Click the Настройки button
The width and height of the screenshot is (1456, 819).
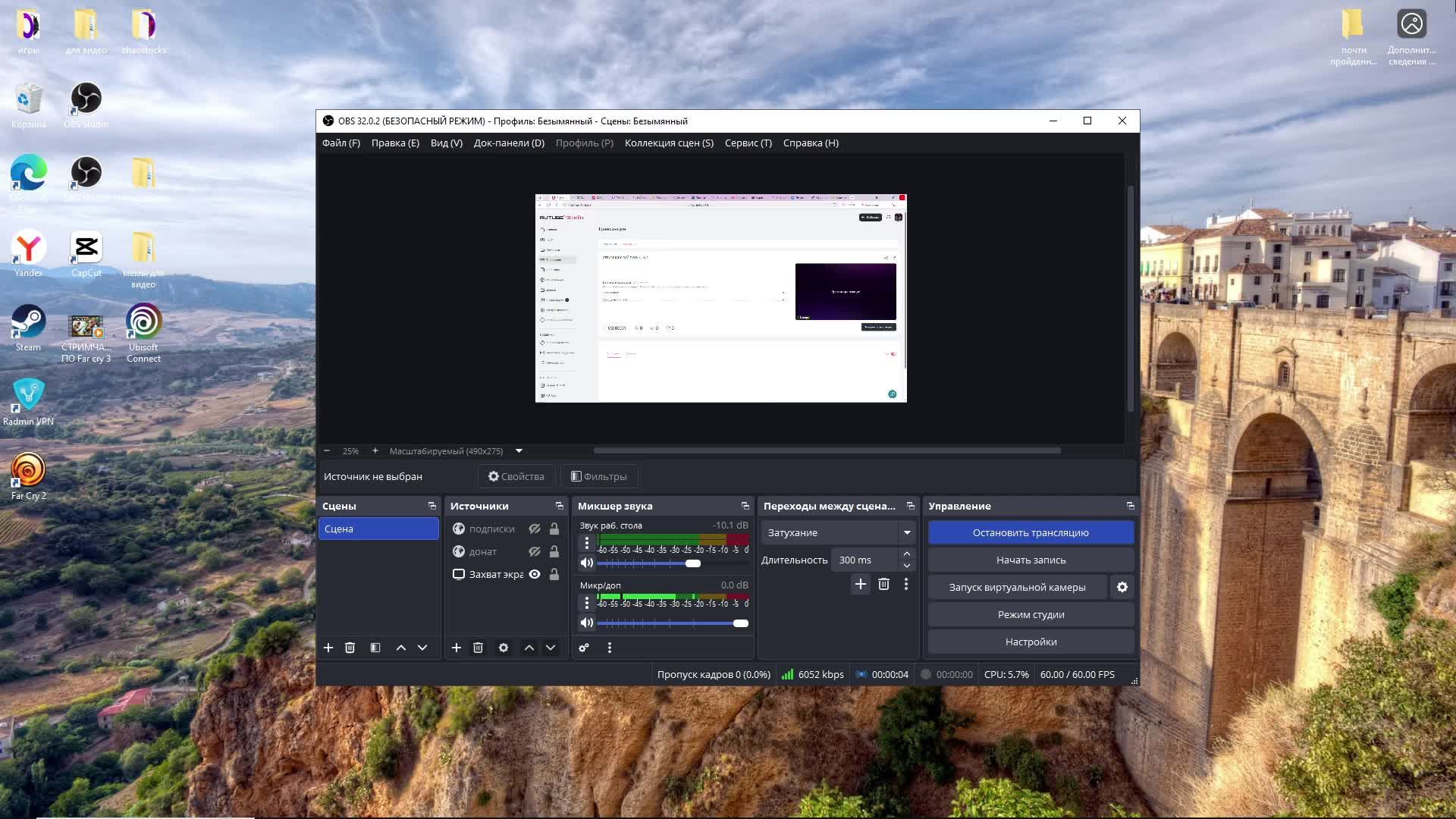click(x=1031, y=642)
